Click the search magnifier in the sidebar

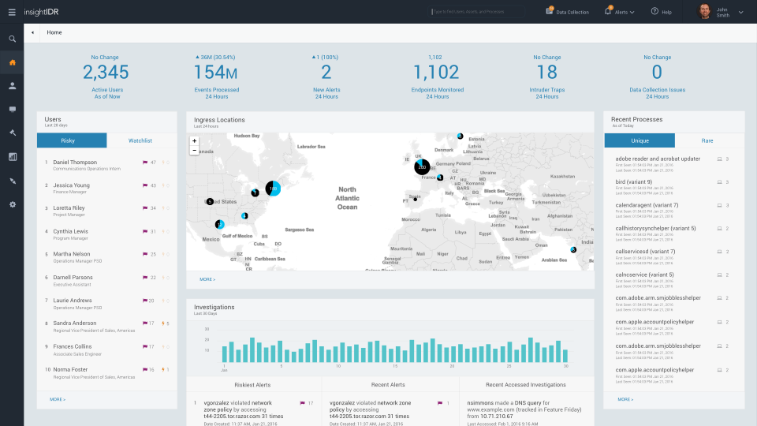pyautogui.click(x=12, y=39)
